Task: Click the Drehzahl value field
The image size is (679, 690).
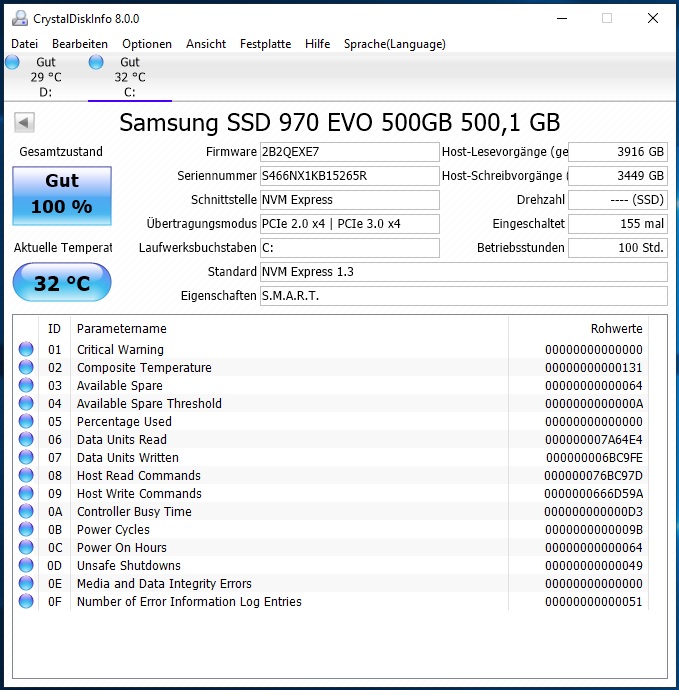Action: [618, 200]
